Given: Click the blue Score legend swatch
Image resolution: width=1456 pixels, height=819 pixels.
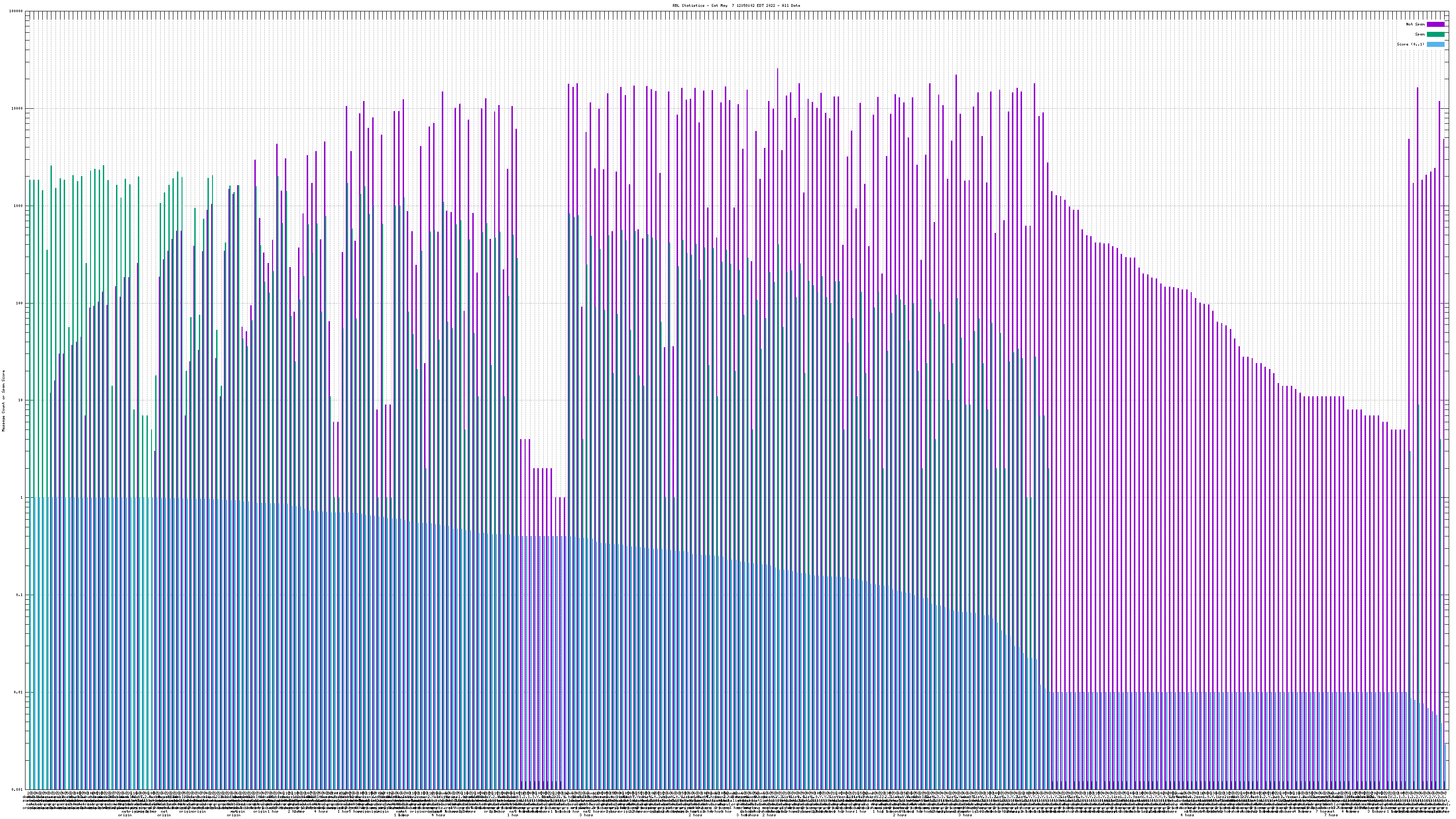Looking at the screenshot, I should [1435, 44].
